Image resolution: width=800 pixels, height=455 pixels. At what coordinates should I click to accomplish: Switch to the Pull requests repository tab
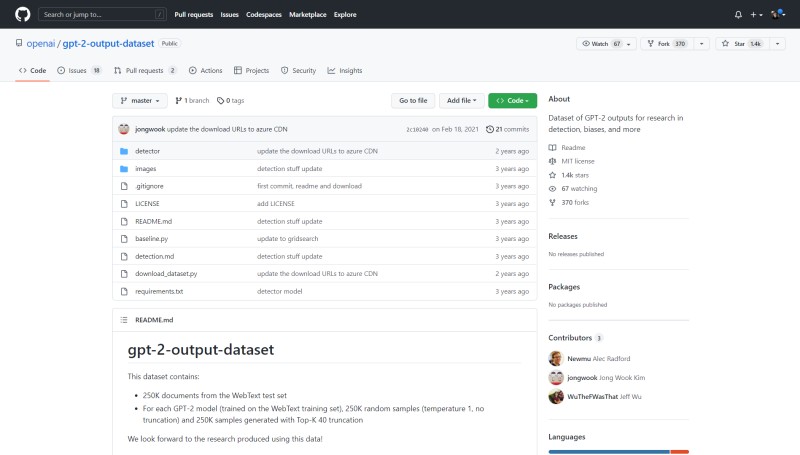[x=145, y=70]
